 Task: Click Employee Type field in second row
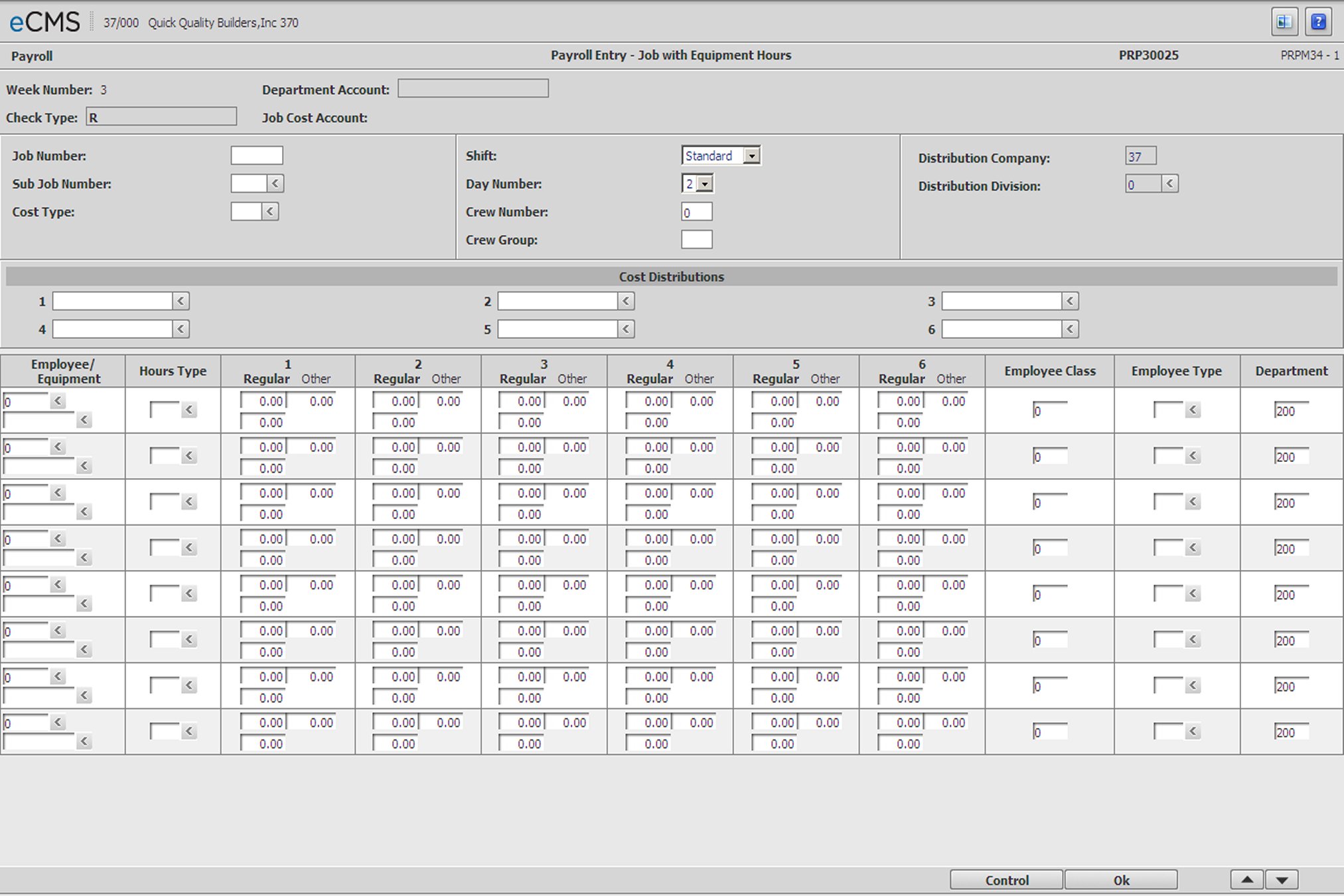(x=1169, y=456)
